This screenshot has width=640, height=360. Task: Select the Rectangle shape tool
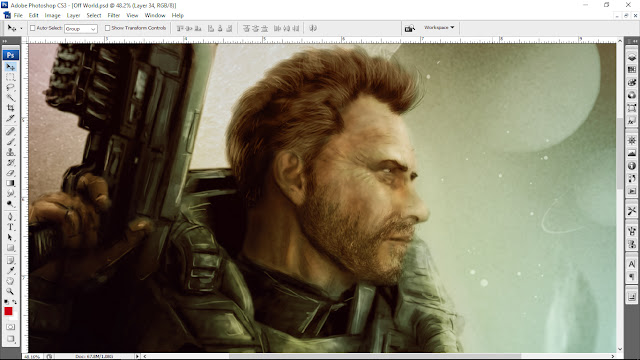pos(10,248)
